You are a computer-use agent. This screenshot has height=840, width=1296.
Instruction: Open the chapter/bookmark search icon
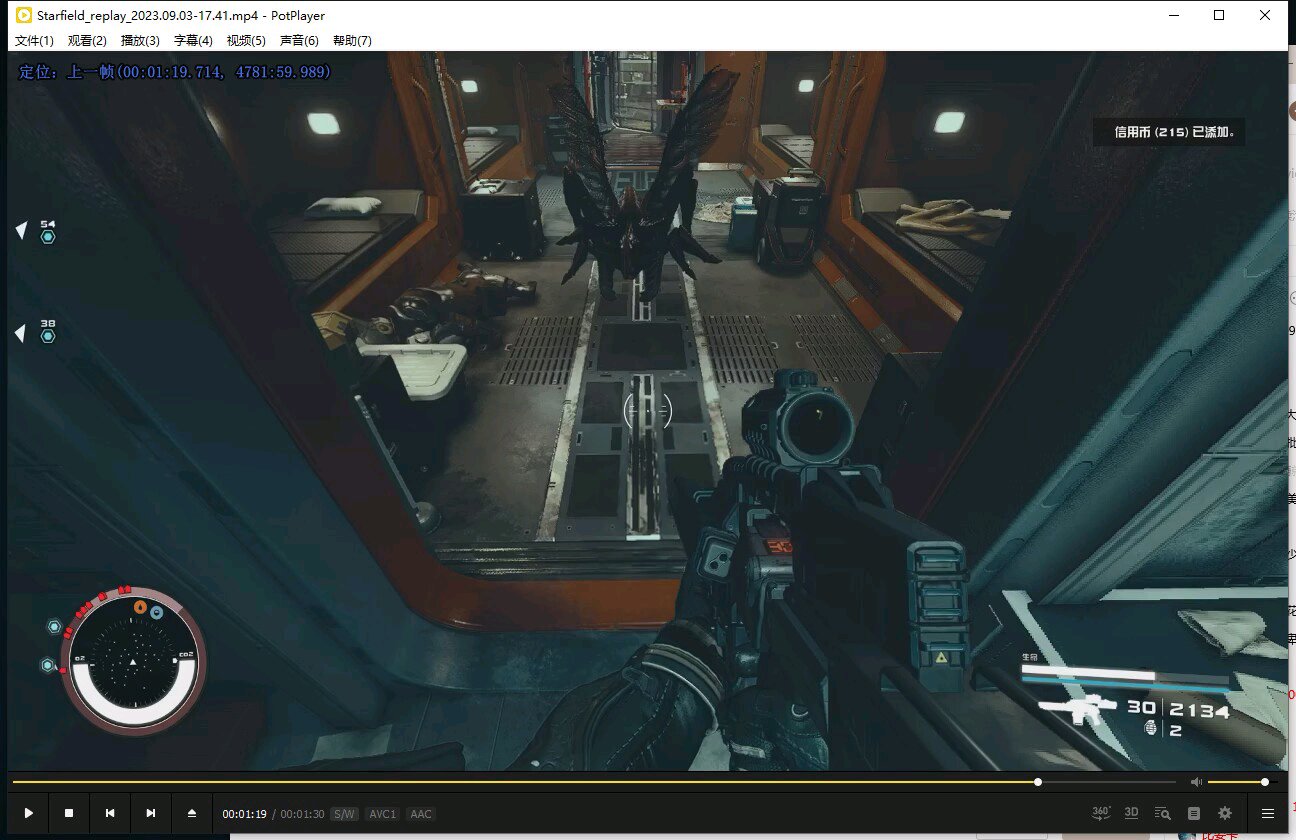(1162, 813)
